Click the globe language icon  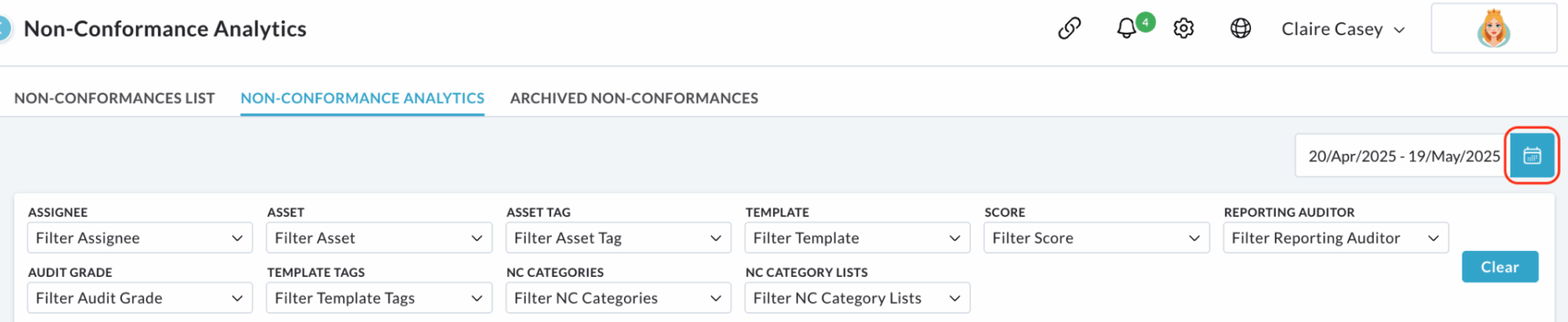coord(1240,29)
